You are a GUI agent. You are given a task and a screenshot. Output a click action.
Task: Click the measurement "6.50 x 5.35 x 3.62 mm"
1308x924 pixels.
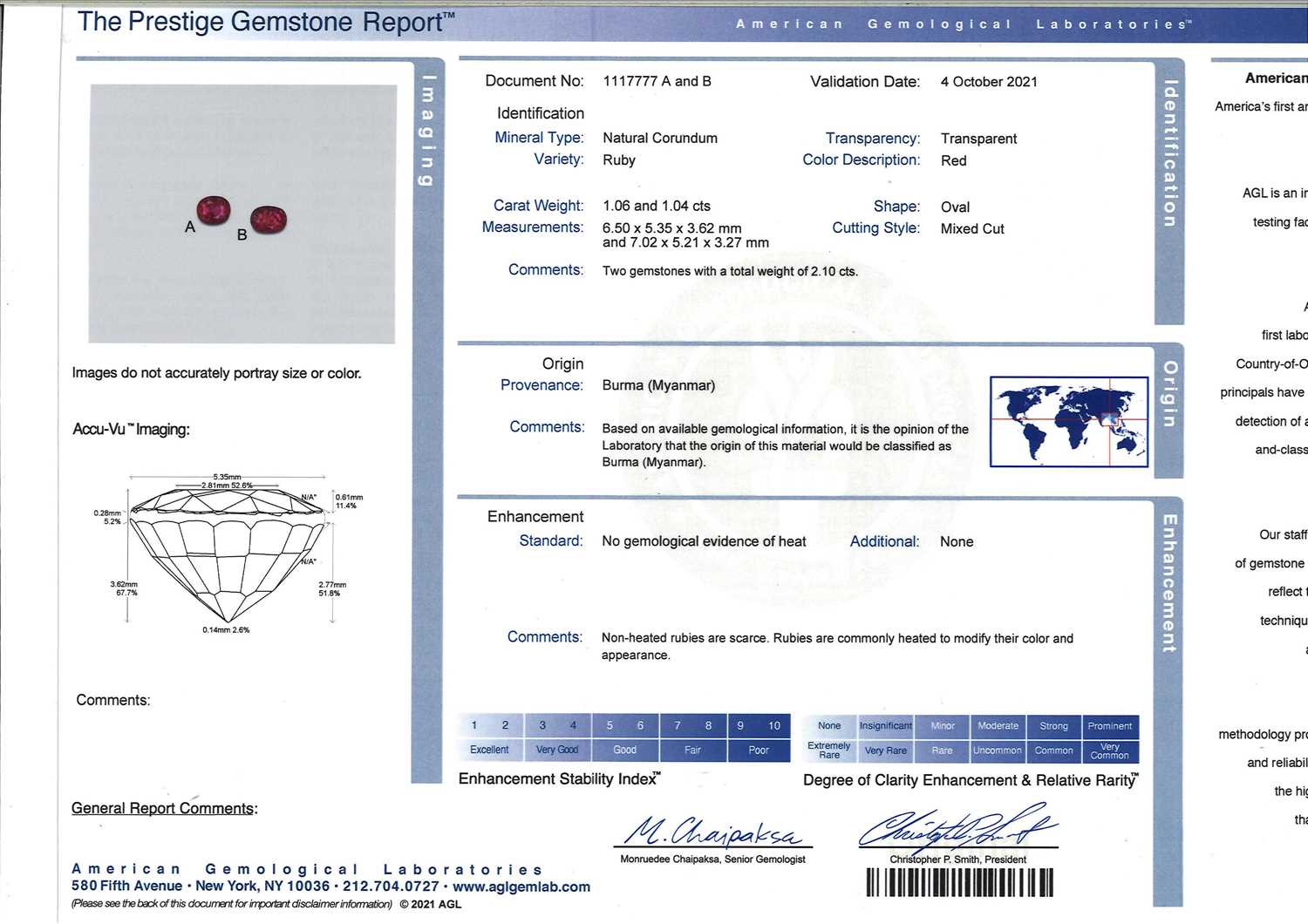pyautogui.click(x=671, y=228)
